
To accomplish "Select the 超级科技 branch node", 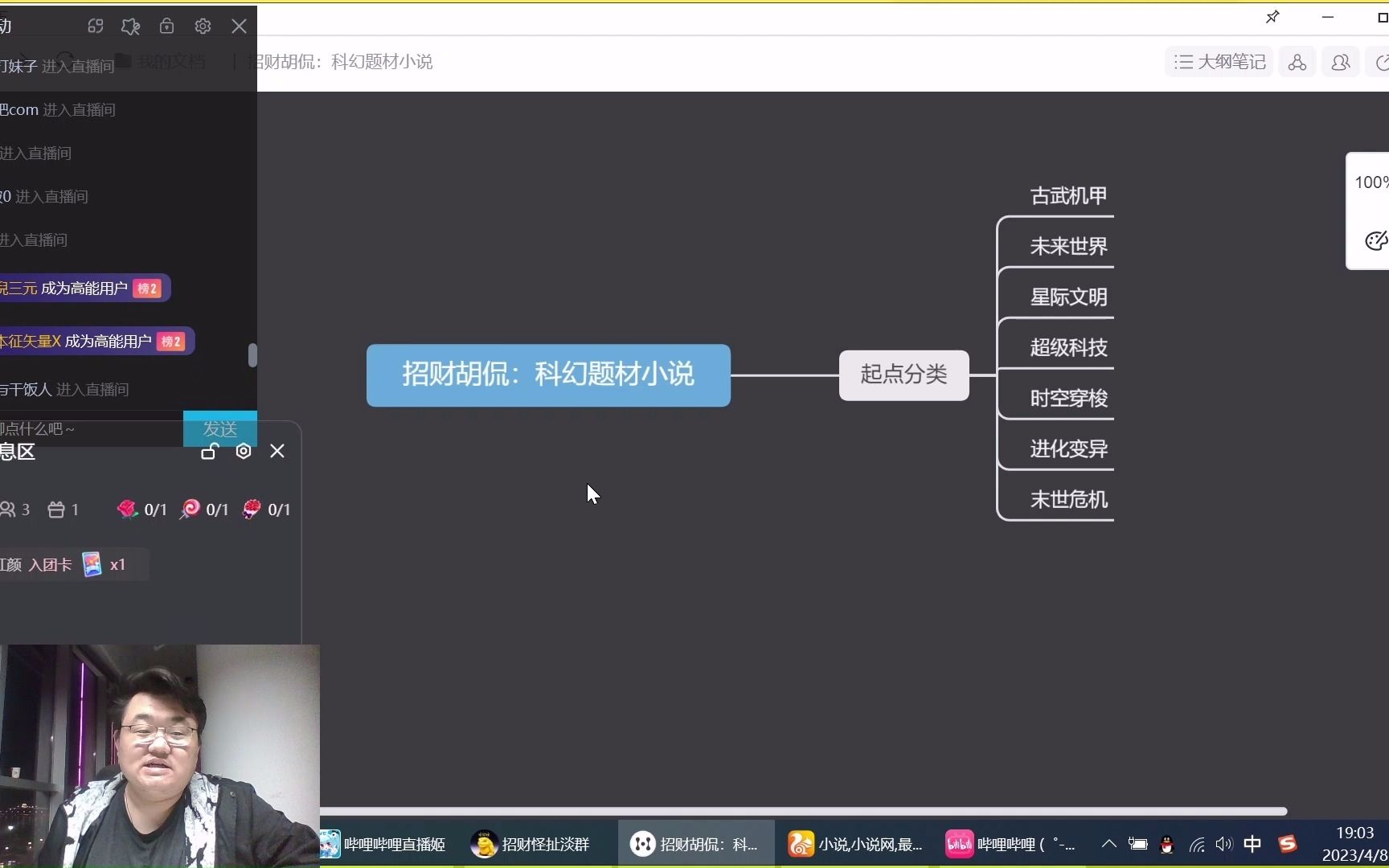I will 1068,348.
